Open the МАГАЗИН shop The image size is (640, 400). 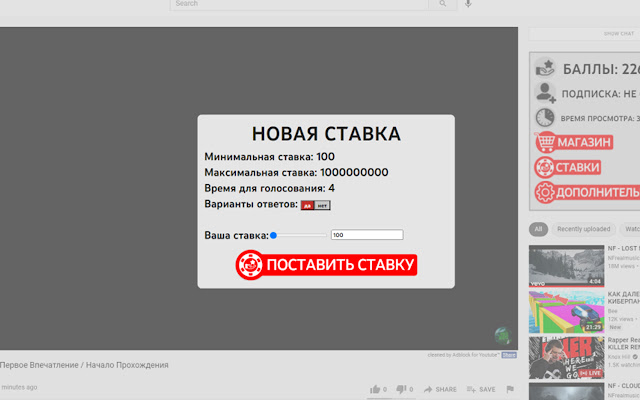[574, 142]
